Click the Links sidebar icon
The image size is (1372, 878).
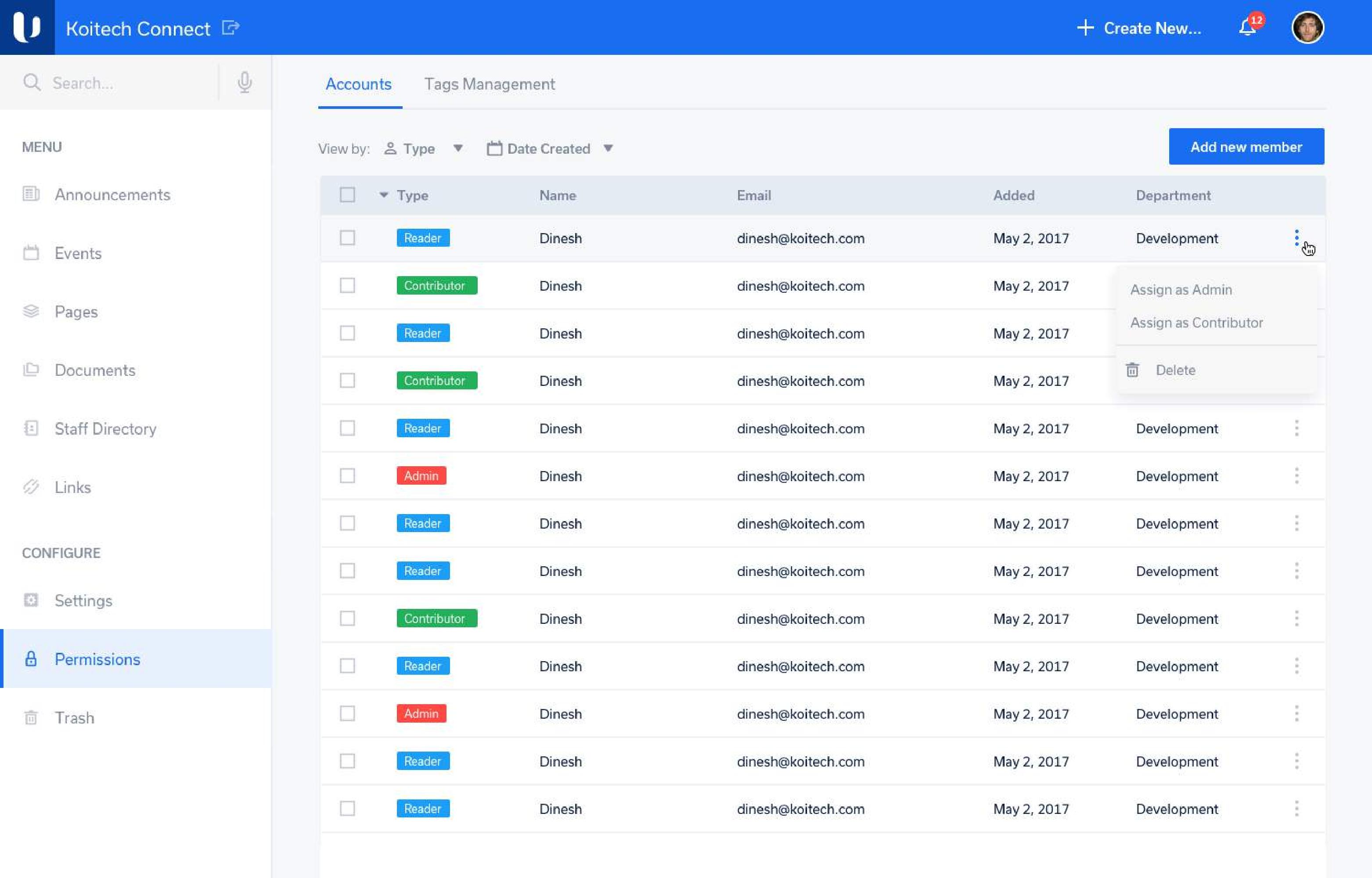31,487
